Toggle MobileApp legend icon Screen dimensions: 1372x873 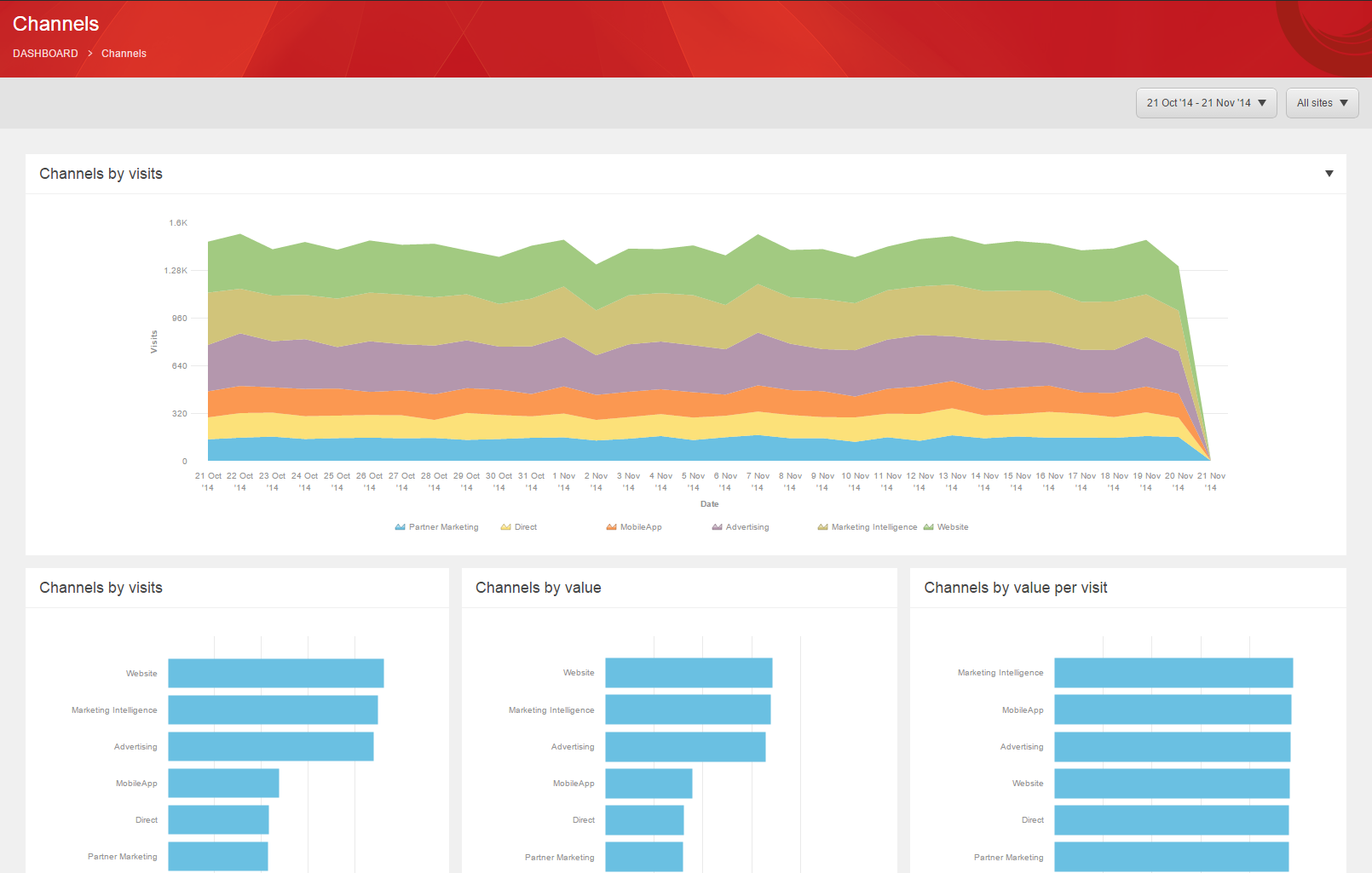tap(611, 527)
